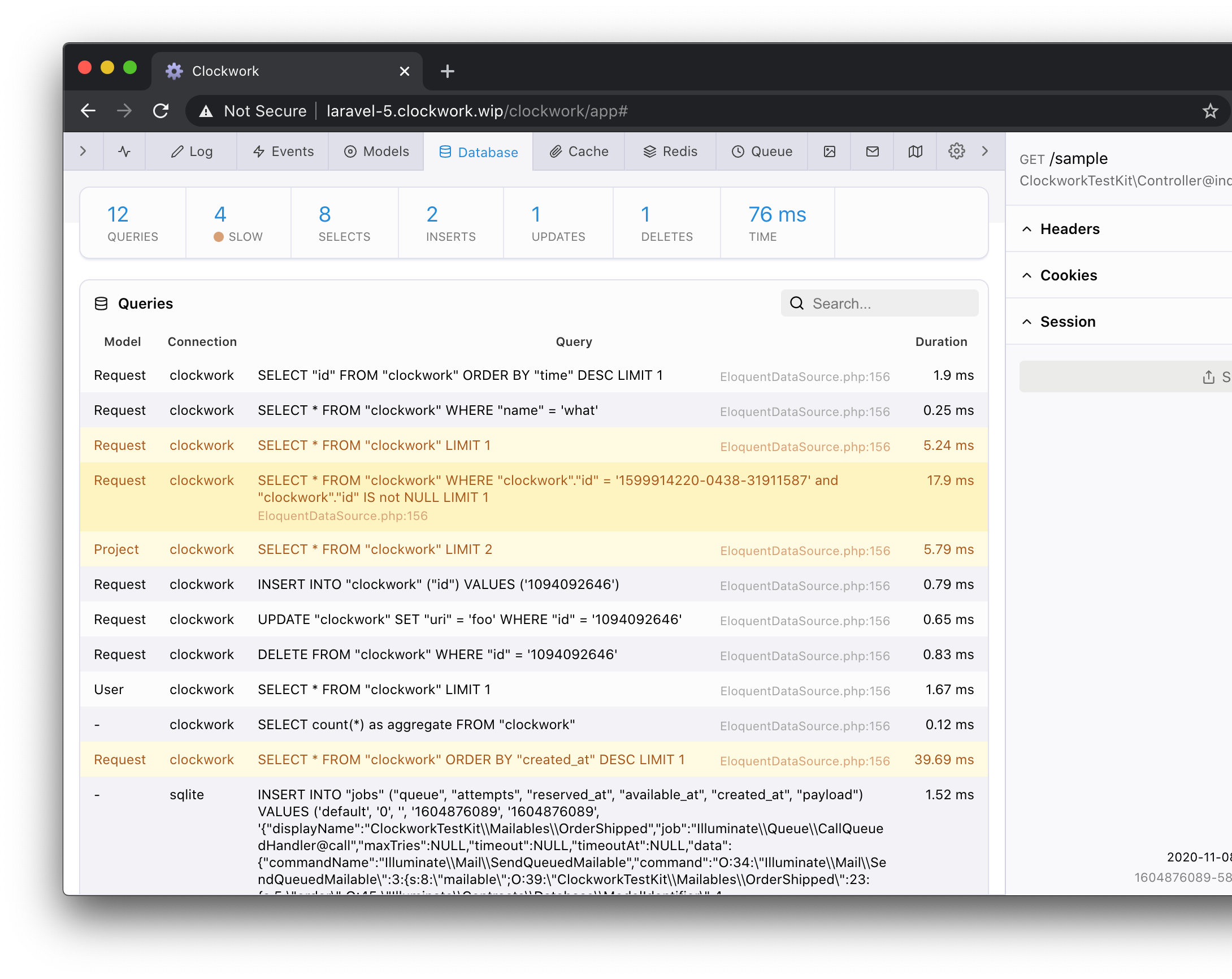This screenshot has width=1232, height=979.
Task: Select the DELETE FROM "clockwork" query
Action: [x=533, y=654]
